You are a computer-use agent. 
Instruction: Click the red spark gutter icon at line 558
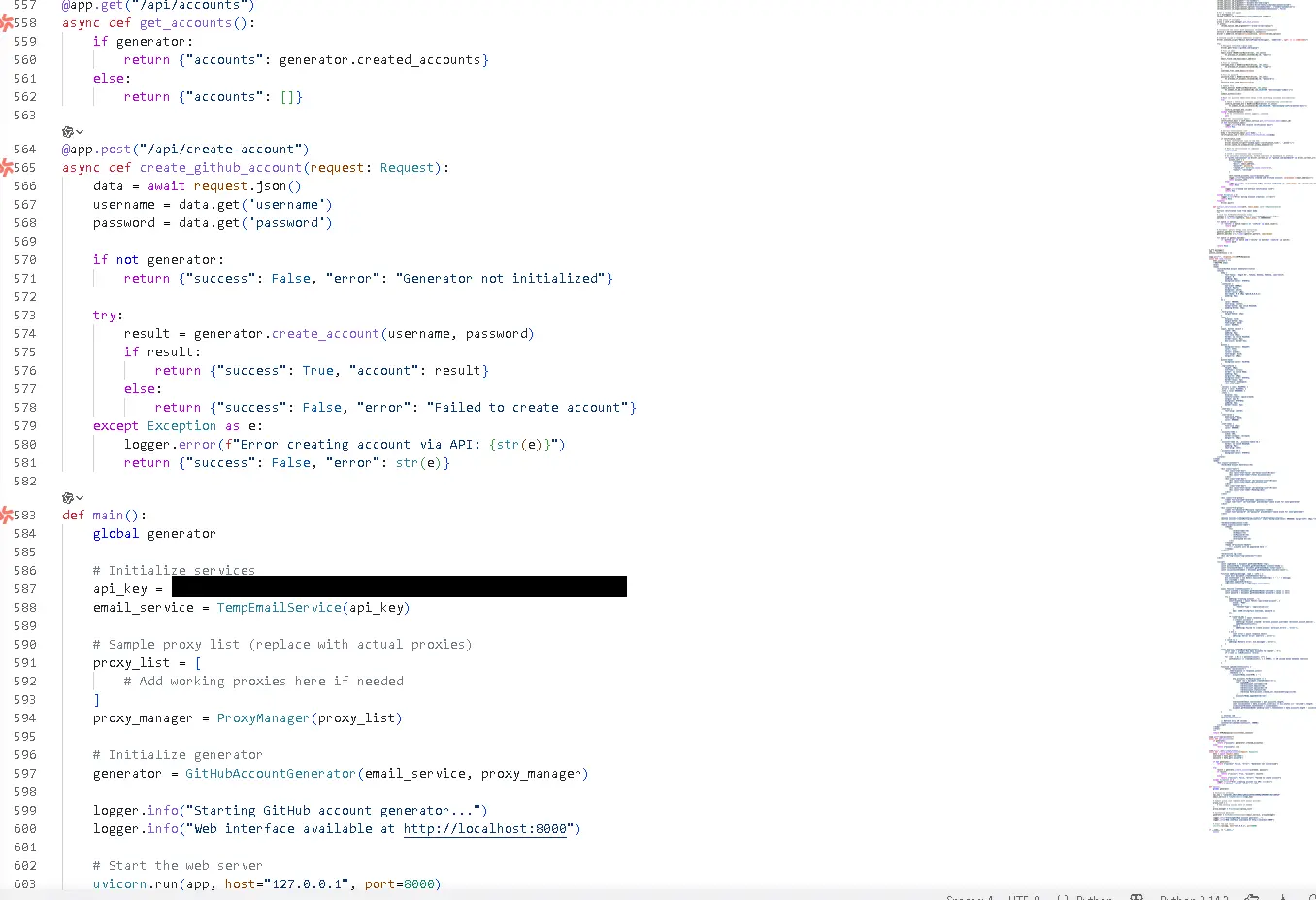coord(6,22)
